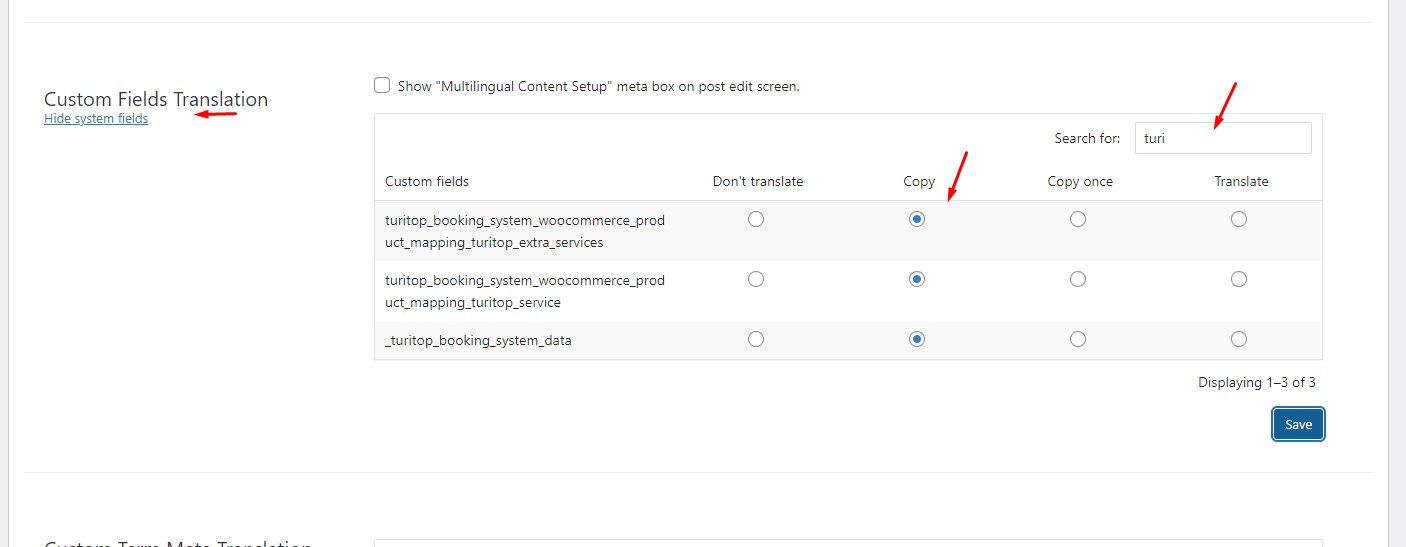Viewport: 1406px width, 547px height.
Task: Select Don't translate for _turitop_booking_system_data
Action: click(756, 340)
